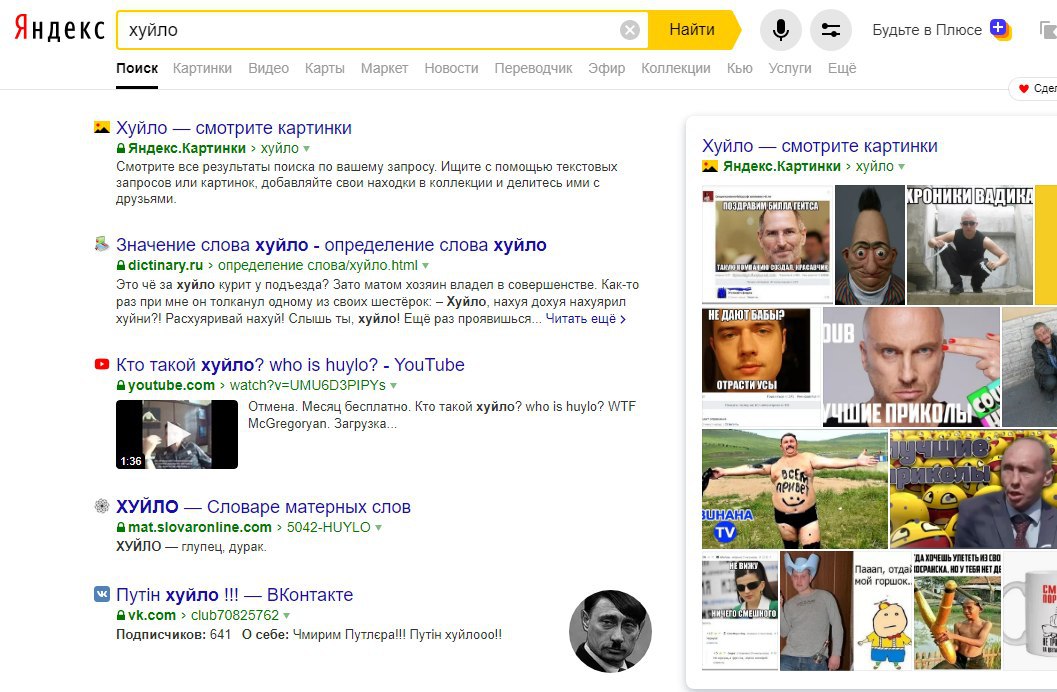Open the Кью tab
Image resolution: width=1057 pixels, height=692 pixels.
pyautogui.click(x=739, y=68)
